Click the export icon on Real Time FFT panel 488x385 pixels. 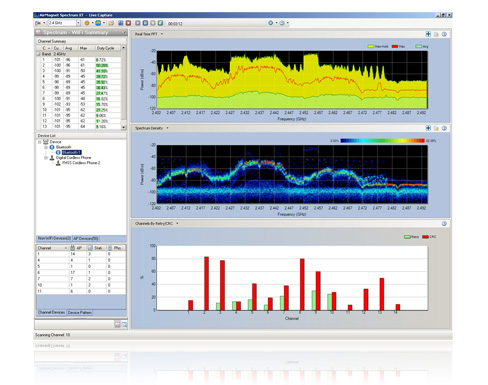pos(436,34)
